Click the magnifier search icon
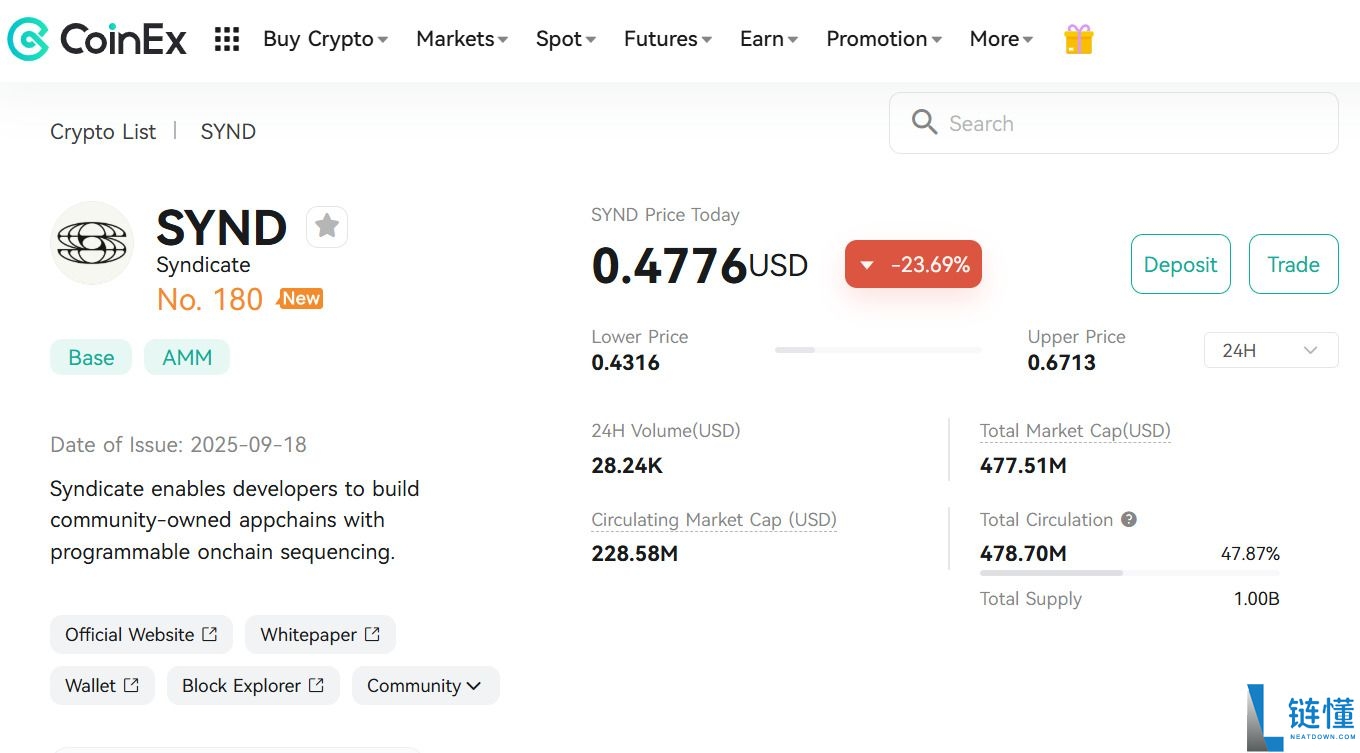Viewport: 1360px width, 753px height. point(924,123)
